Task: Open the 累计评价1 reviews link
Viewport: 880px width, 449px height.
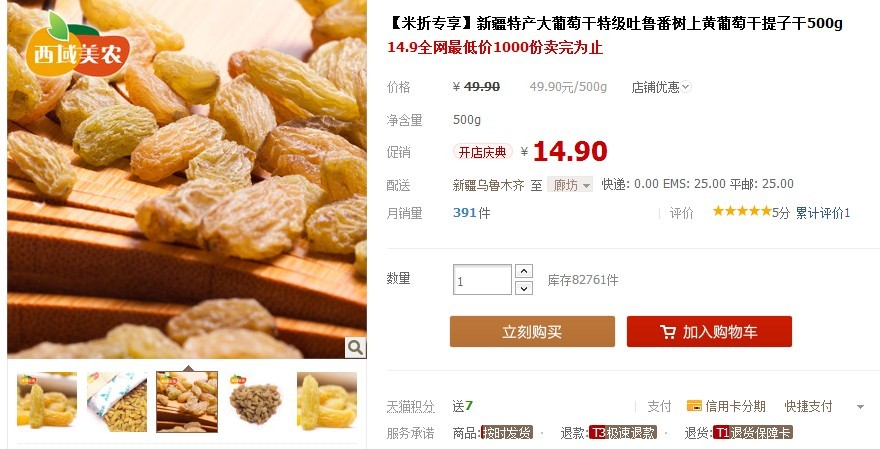Action: click(823, 213)
